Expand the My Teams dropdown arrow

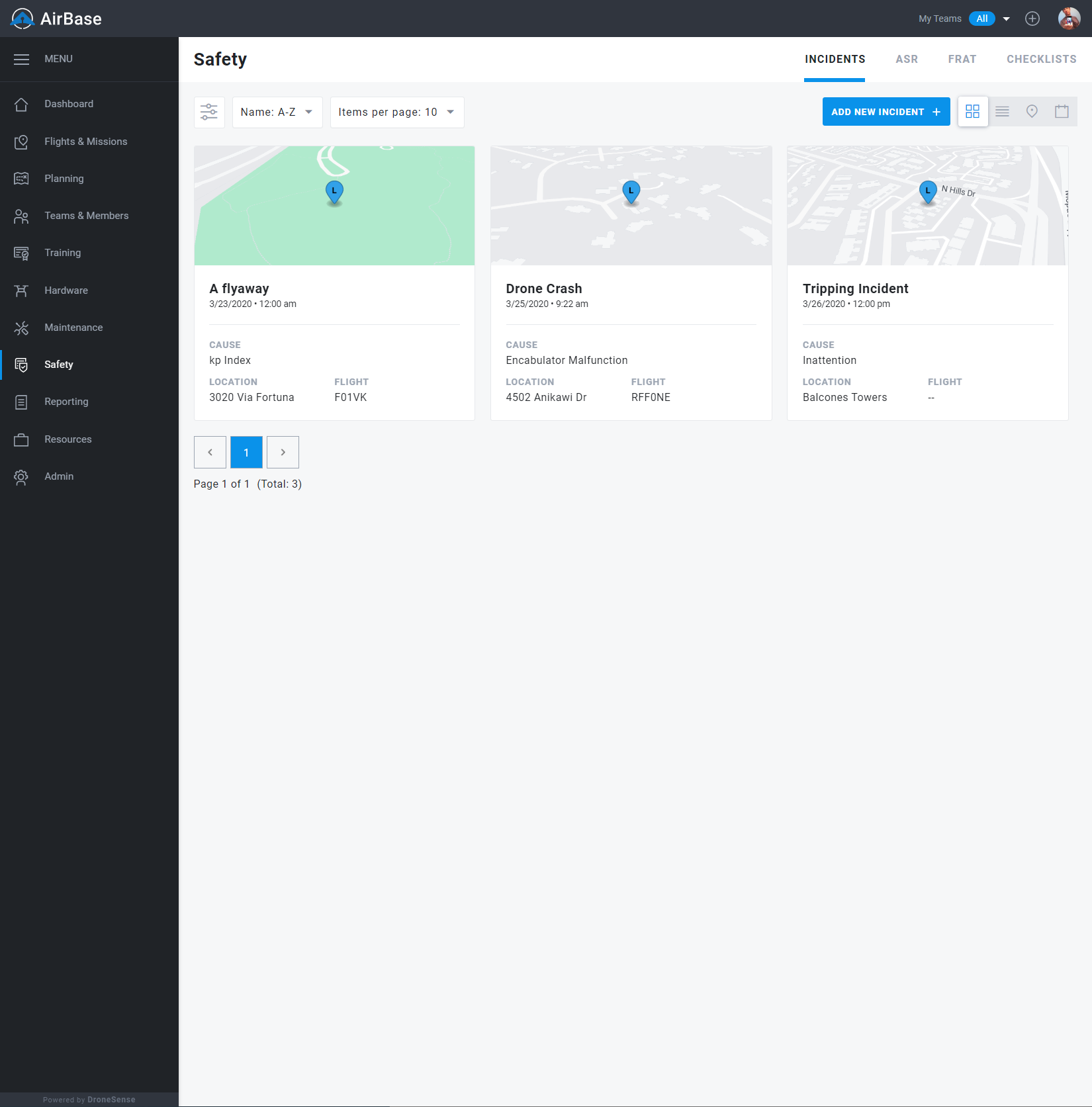pos(1007,19)
